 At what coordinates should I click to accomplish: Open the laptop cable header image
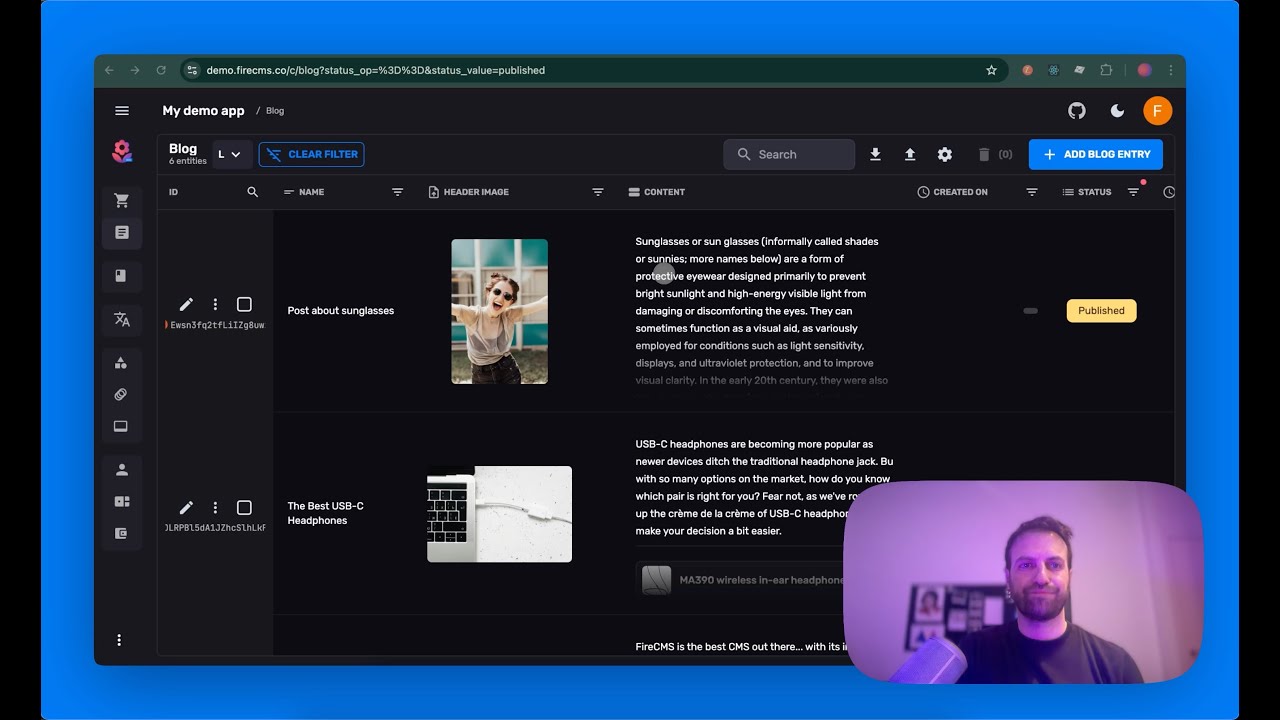click(x=499, y=514)
